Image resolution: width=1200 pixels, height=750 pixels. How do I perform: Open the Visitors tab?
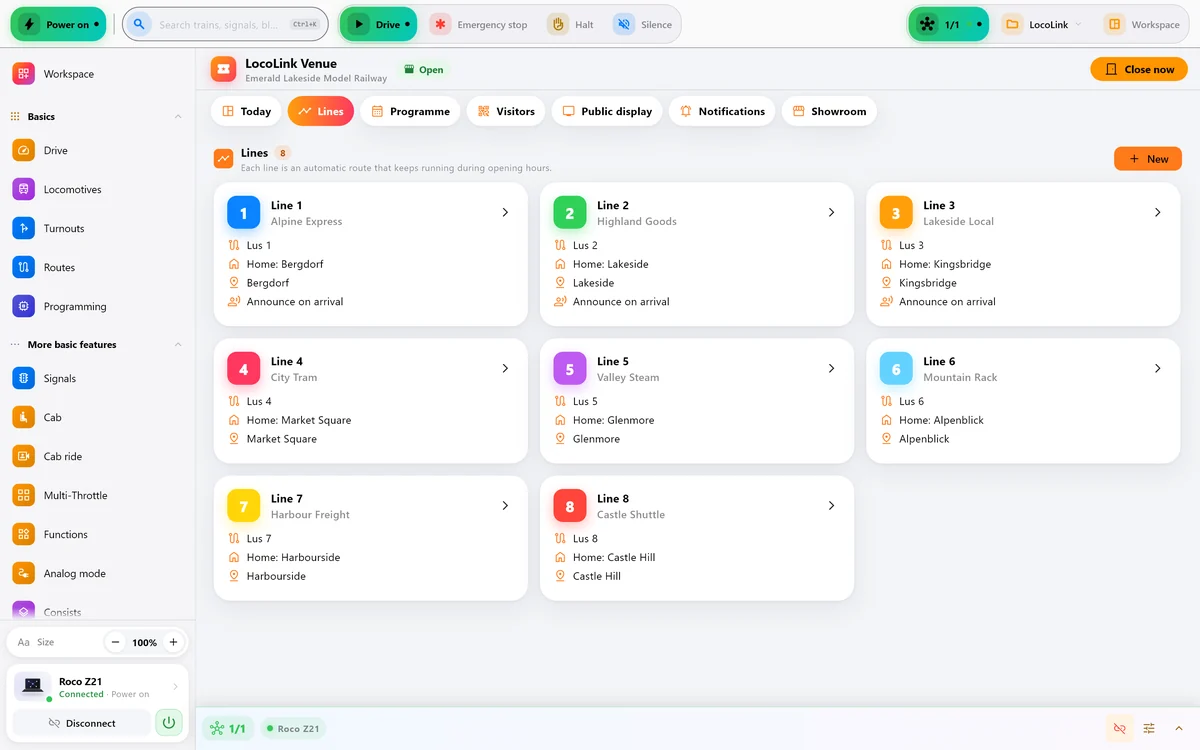coord(506,111)
